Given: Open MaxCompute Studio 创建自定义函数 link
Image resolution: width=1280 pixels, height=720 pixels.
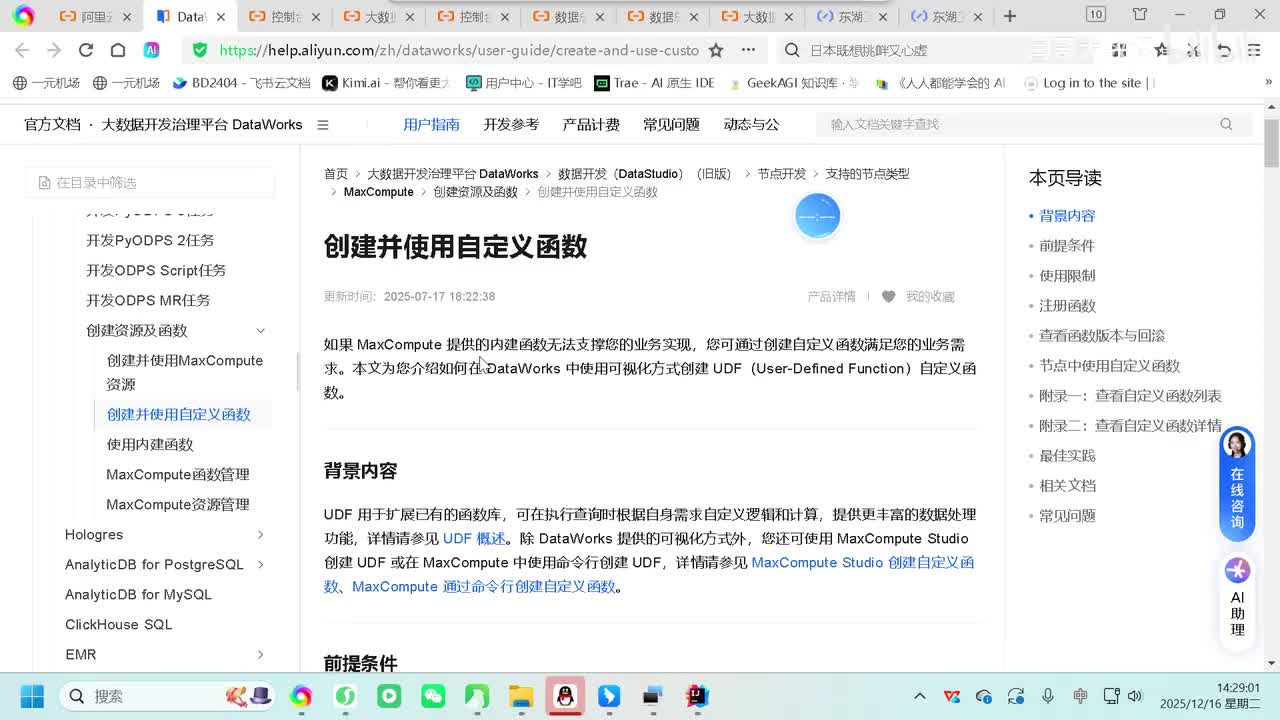Looking at the screenshot, I should pyautogui.click(x=649, y=574).
